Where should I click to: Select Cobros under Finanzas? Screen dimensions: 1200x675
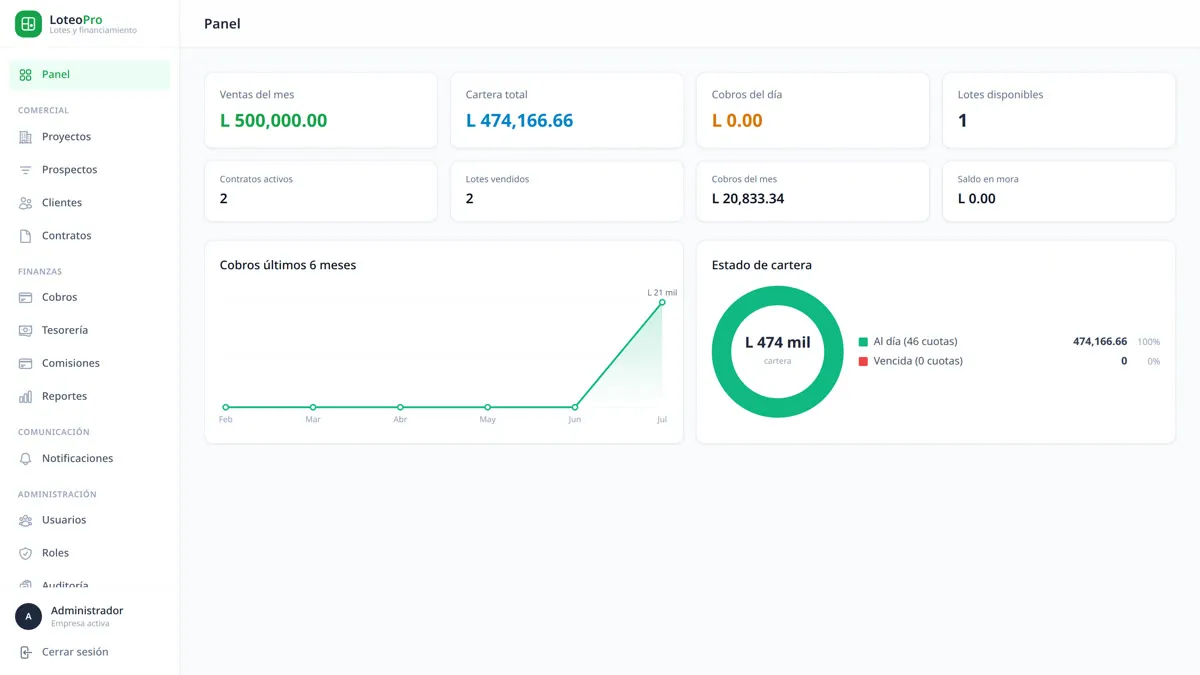(90, 298)
